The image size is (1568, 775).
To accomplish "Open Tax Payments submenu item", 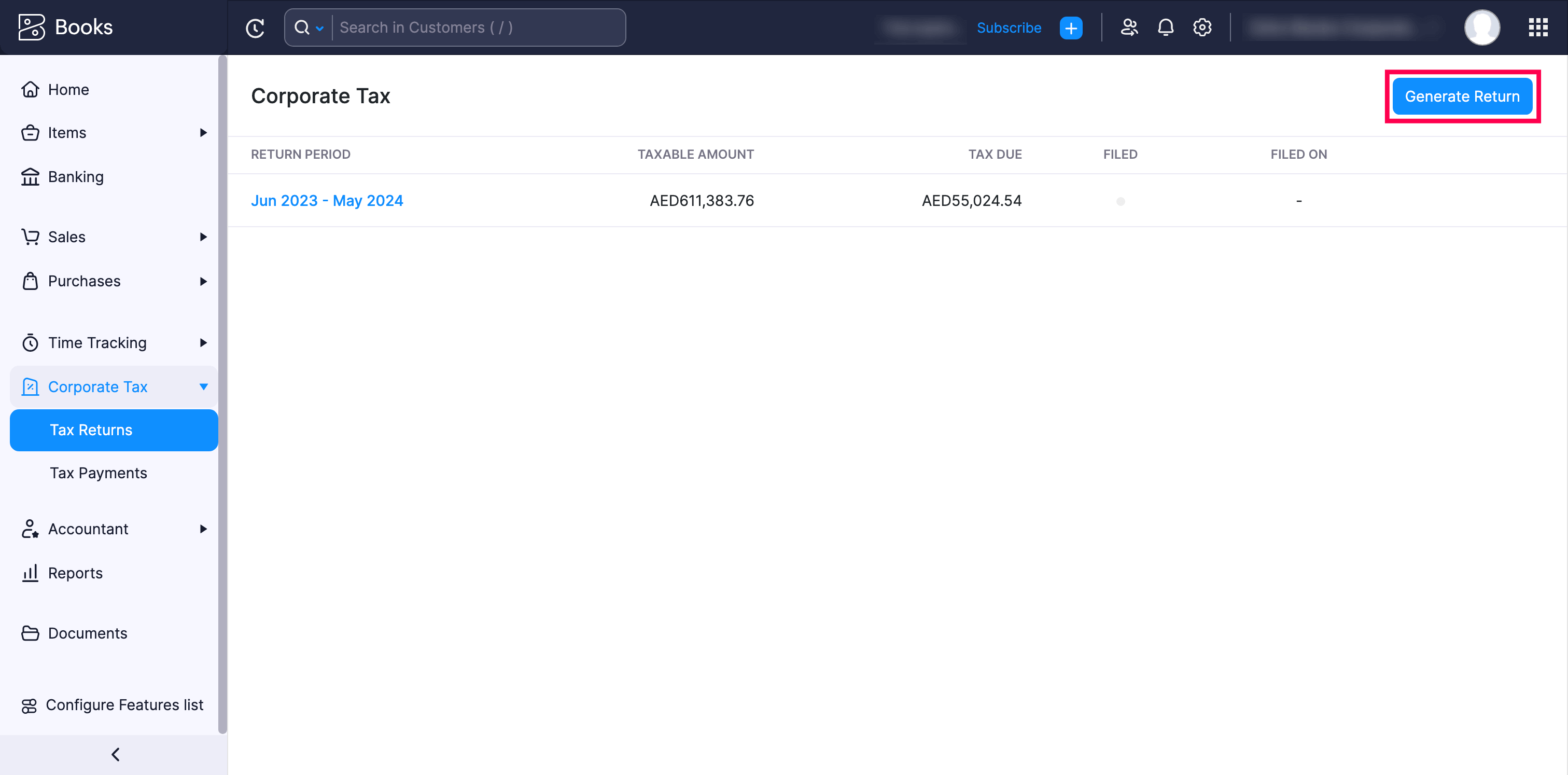I will click(99, 473).
